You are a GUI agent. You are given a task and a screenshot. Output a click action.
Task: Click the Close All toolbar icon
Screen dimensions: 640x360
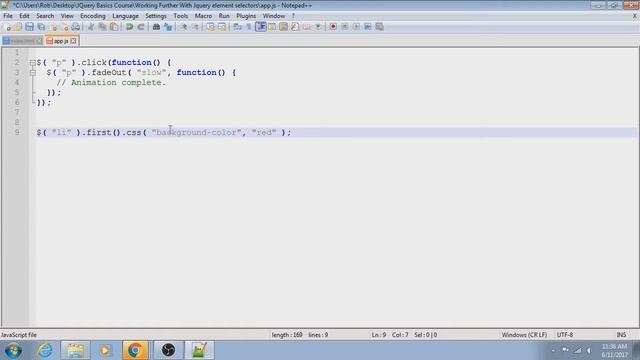click(x=64, y=27)
